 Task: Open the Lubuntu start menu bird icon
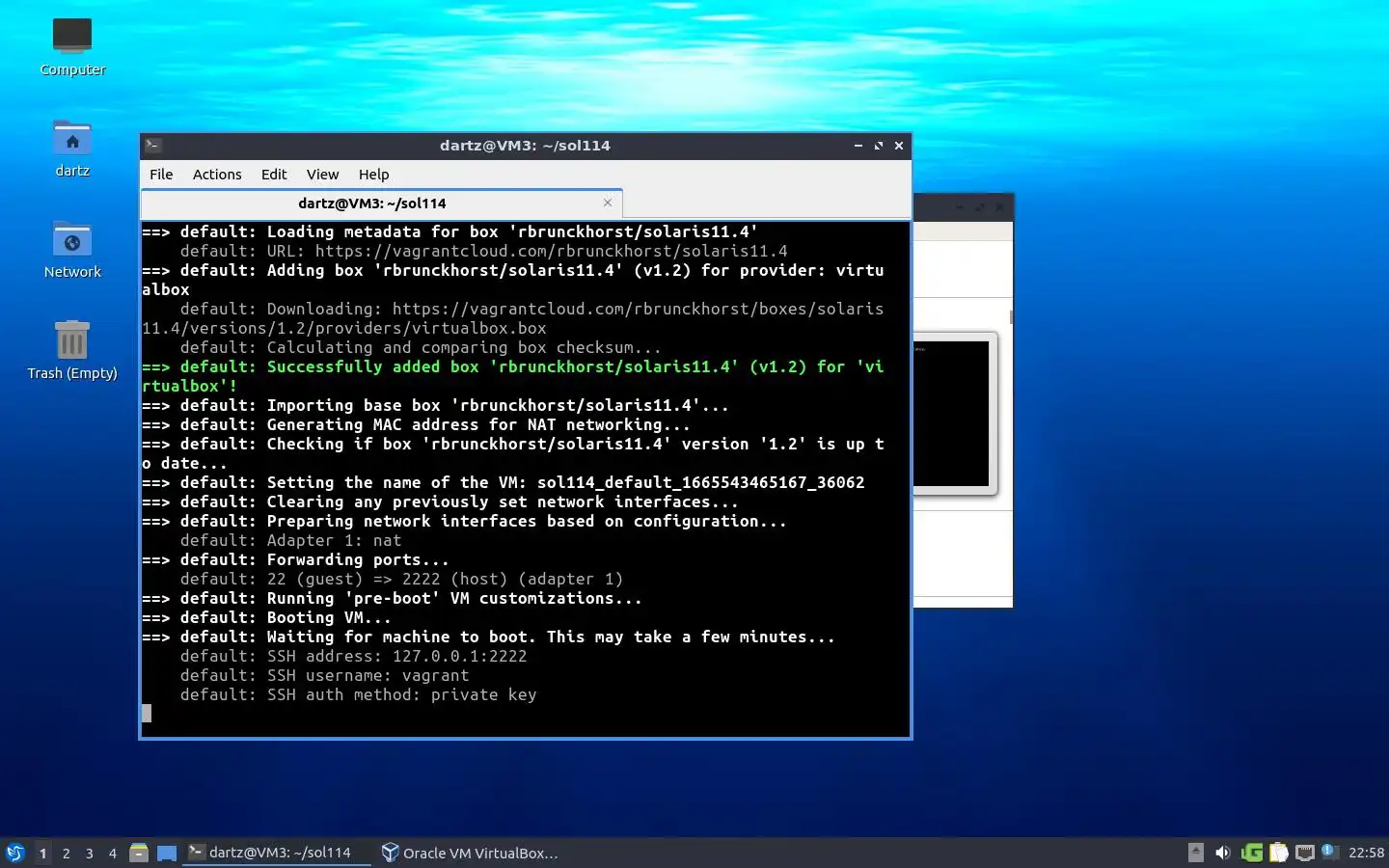[x=15, y=853]
